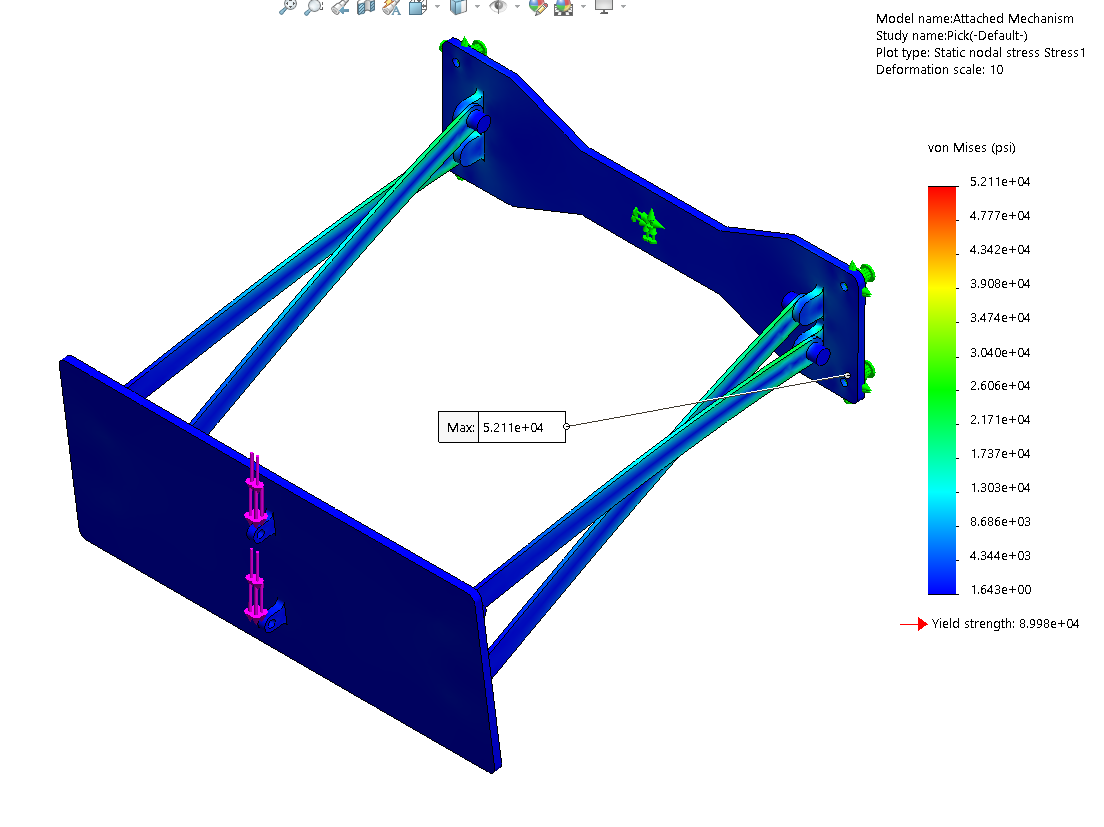Click legend value 4.344e+03
This screenshot has height=827, width=1104.
(1000, 556)
